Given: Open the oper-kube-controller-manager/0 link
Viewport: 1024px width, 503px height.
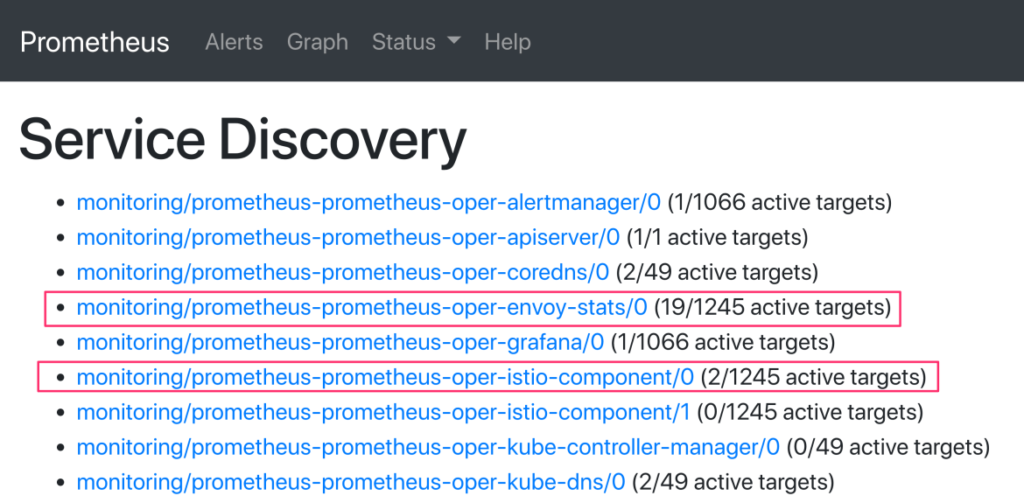Looking at the screenshot, I should tap(428, 446).
